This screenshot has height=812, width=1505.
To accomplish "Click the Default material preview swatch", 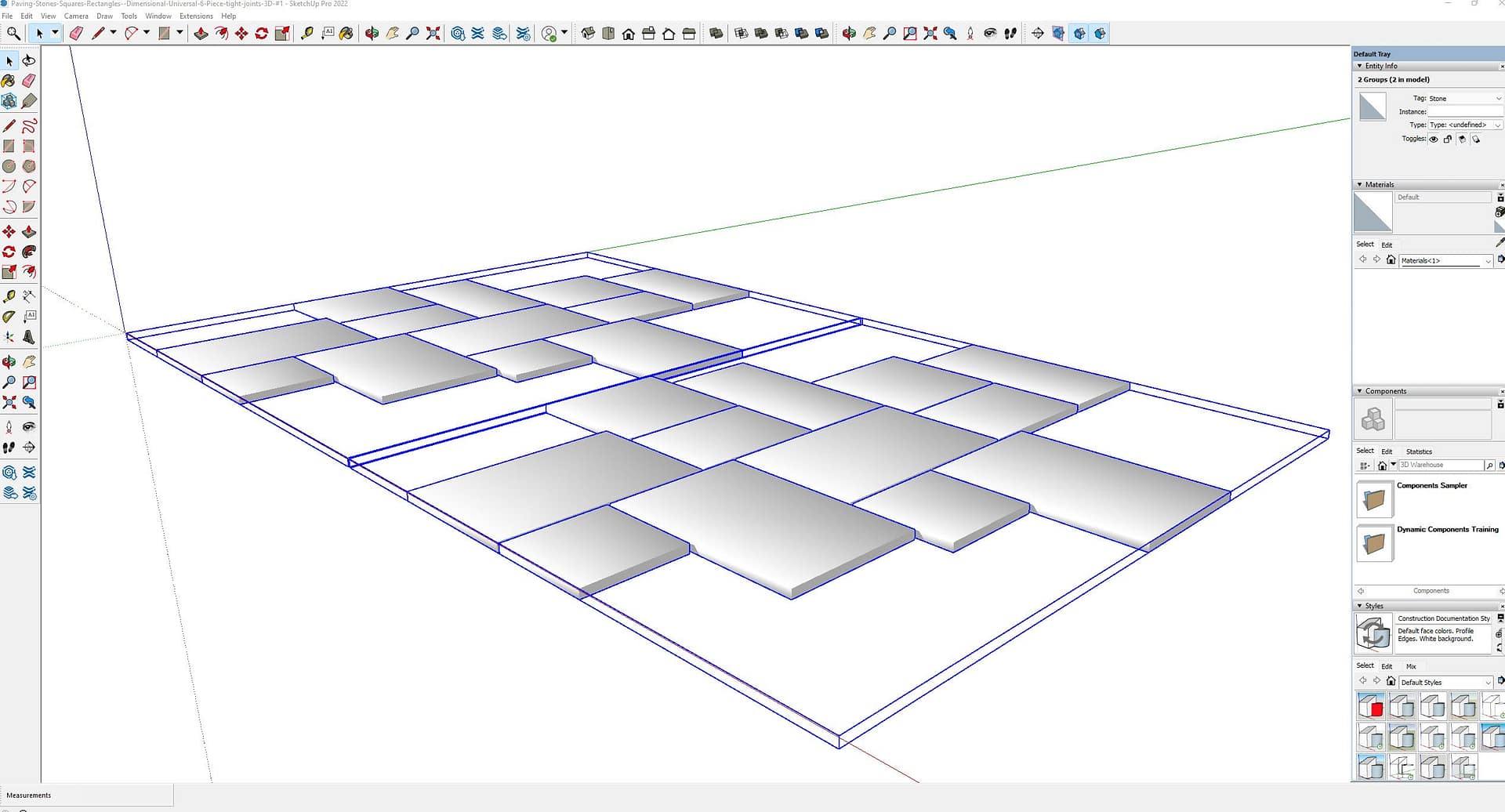I will click(1373, 212).
